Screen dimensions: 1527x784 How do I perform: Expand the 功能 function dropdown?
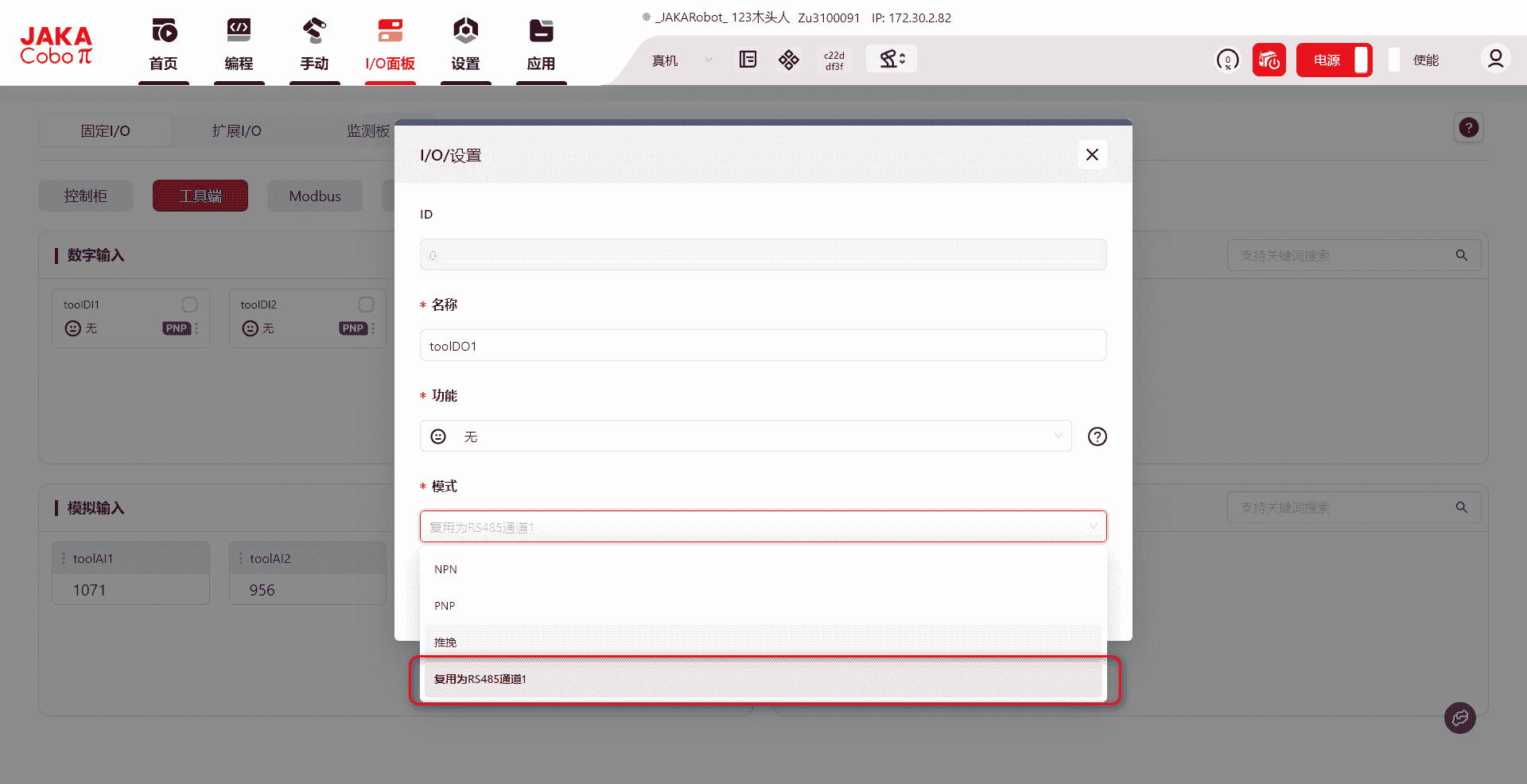pyautogui.click(x=745, y=437)
